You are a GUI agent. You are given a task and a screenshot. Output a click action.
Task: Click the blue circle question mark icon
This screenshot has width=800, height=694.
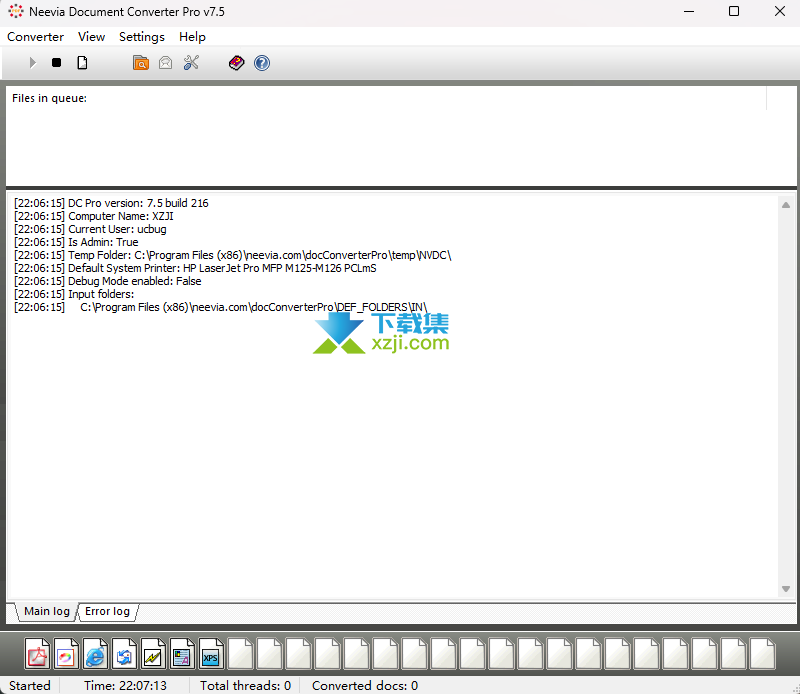pyautogui.click(x=262, y=63)
